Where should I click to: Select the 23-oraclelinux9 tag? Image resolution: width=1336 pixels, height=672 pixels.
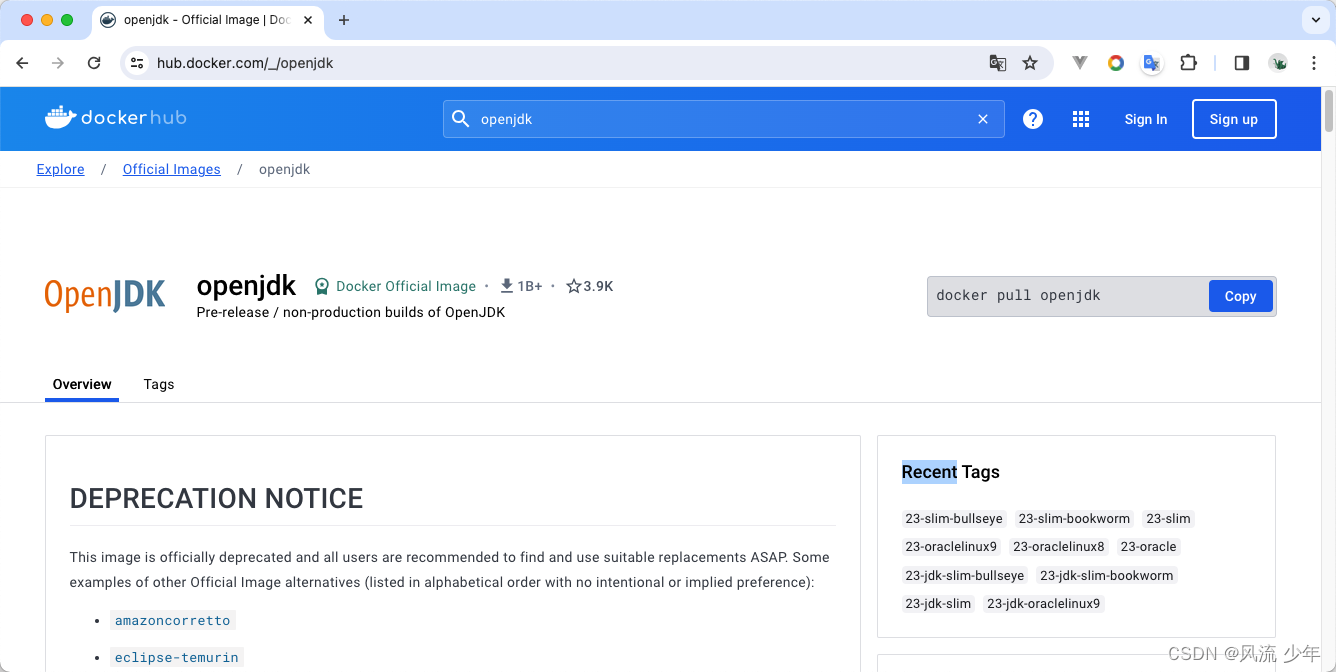pyautogui.click(x=951, y=547)
